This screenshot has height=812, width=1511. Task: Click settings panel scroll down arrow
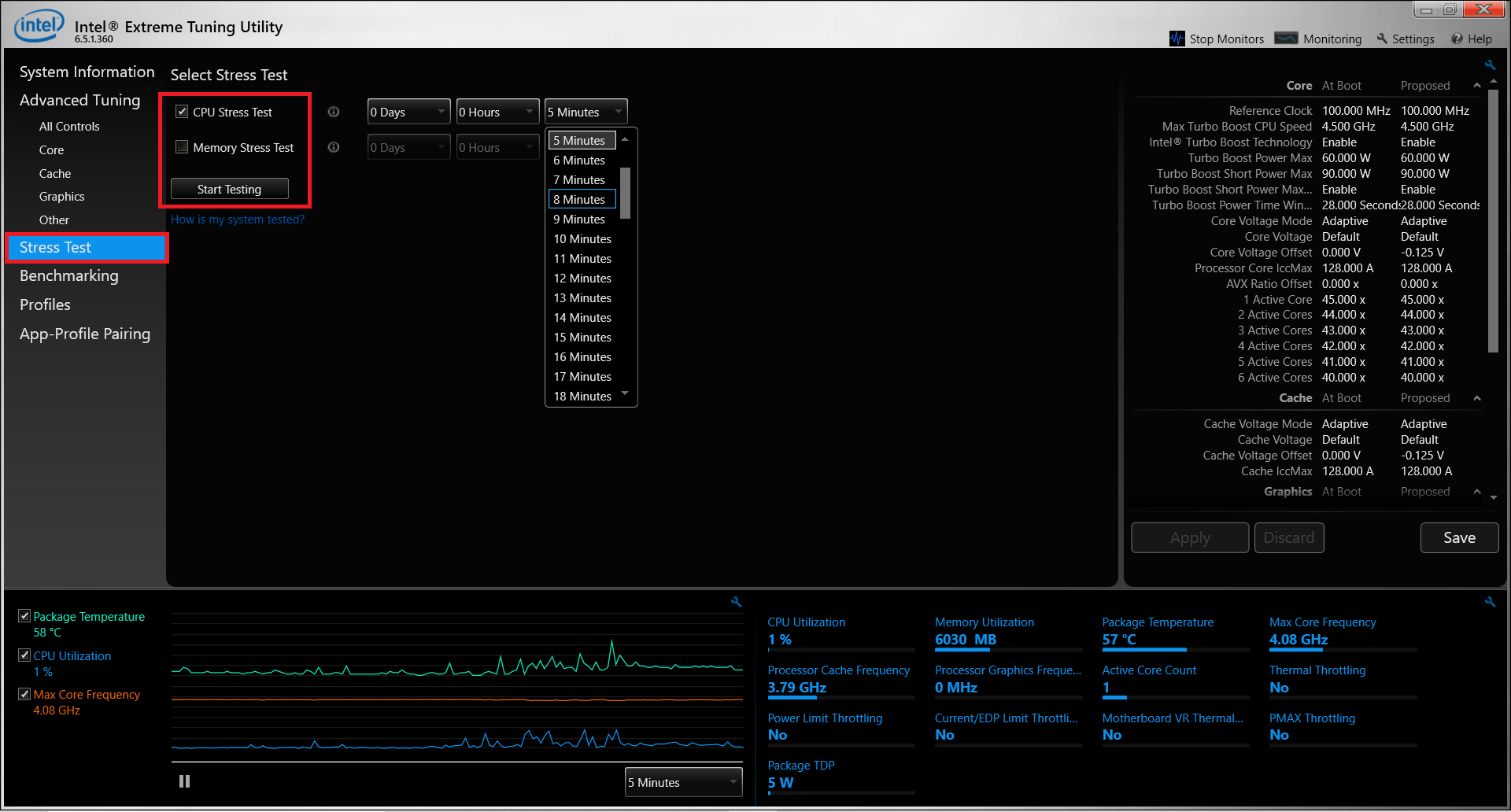point(1493,498)
